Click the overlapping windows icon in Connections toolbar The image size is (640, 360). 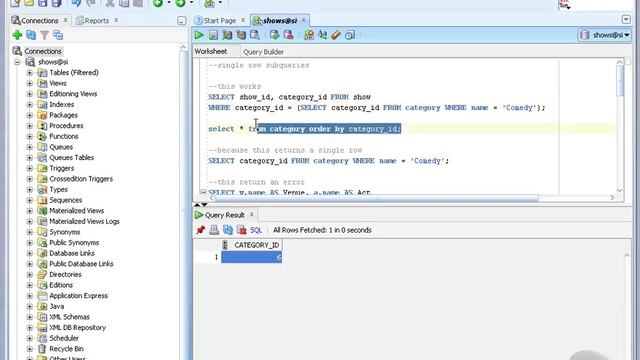click(x=58, y=35)
